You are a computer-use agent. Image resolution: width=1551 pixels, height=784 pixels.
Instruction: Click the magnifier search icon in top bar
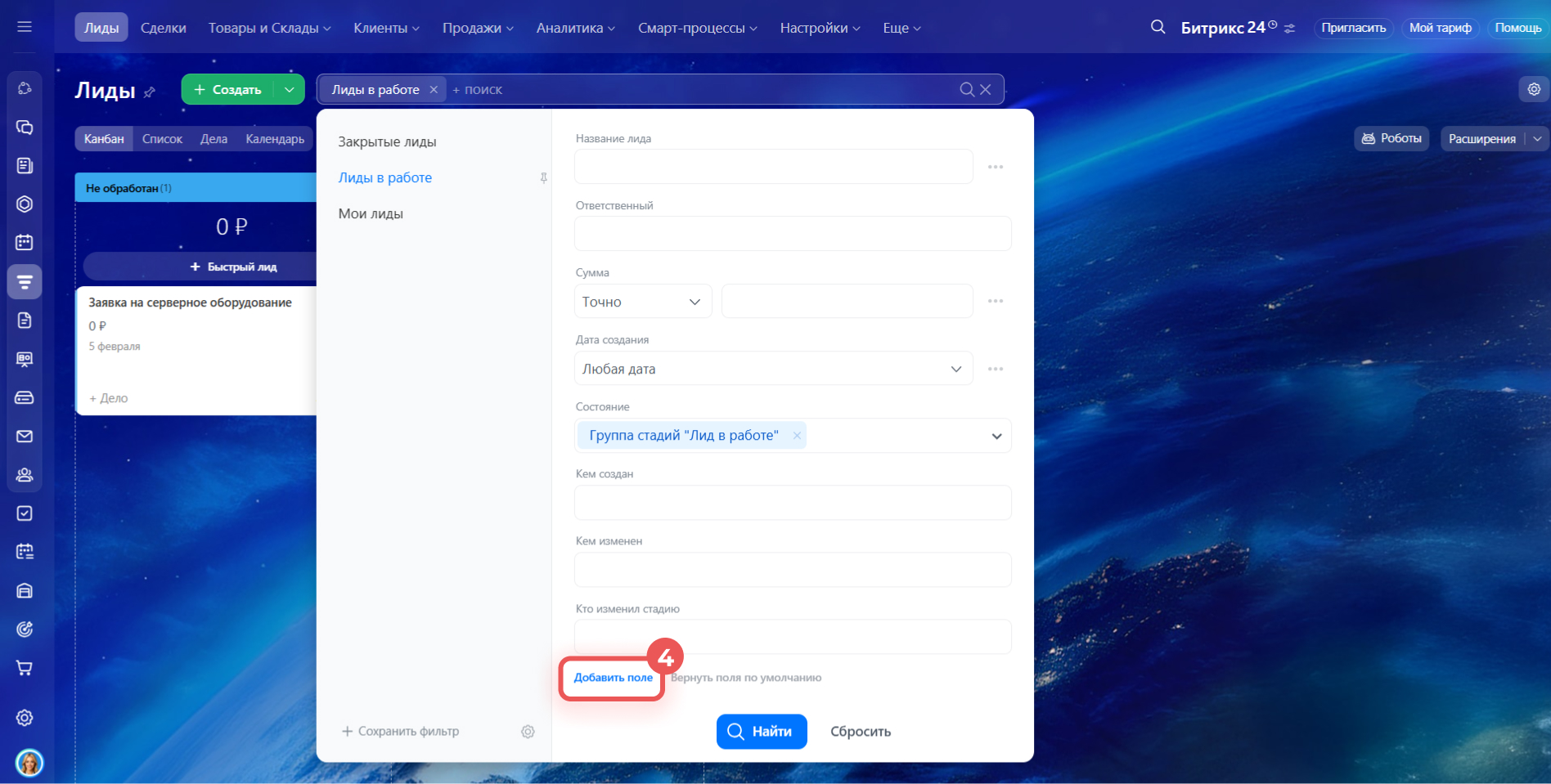[x=1157, y=27]
